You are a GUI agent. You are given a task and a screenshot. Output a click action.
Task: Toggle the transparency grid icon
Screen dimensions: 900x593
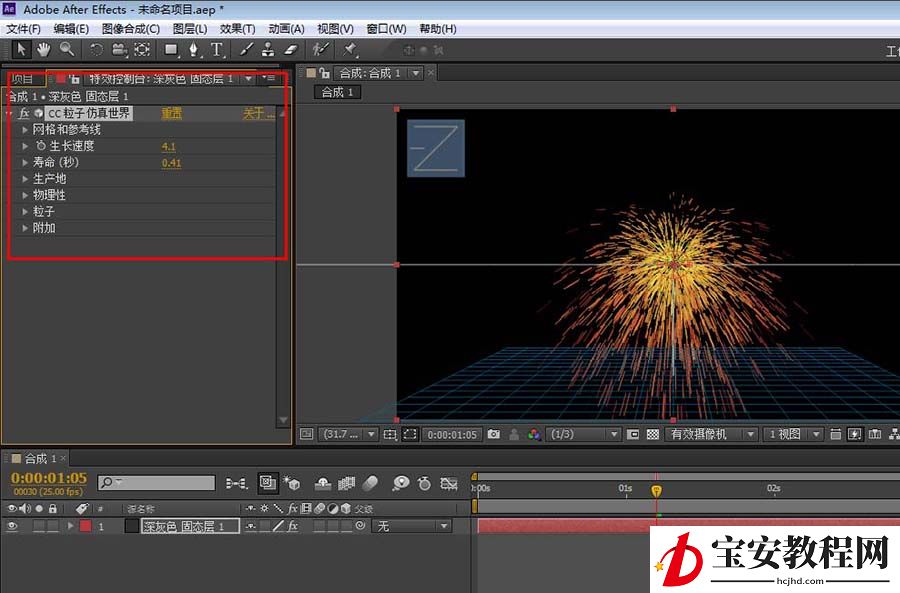[653, 435]
